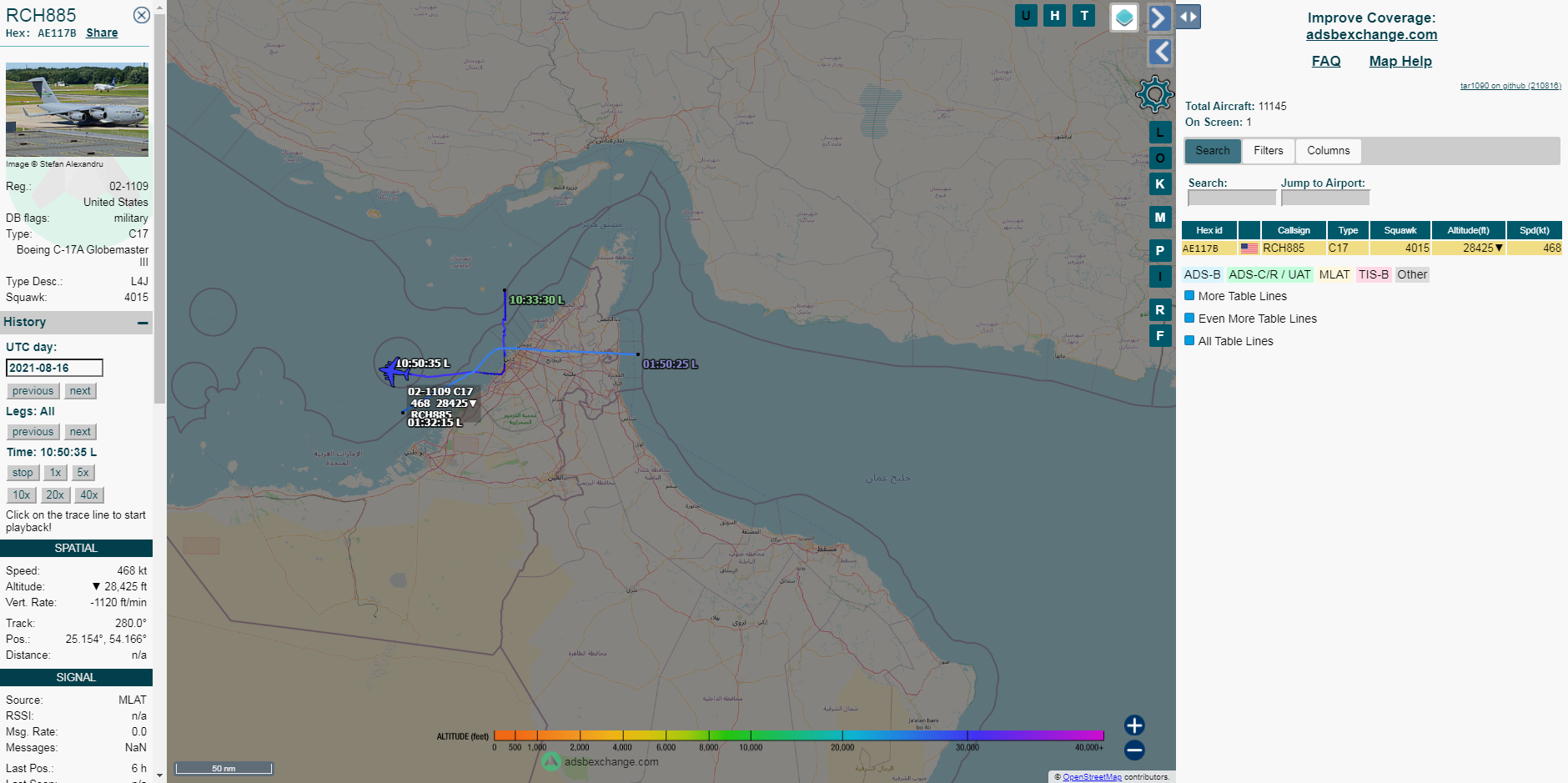Viewport: 1568px width, 783px height.
Task: Sort table by Spd(kt) column
Action: coord(1535,230)
